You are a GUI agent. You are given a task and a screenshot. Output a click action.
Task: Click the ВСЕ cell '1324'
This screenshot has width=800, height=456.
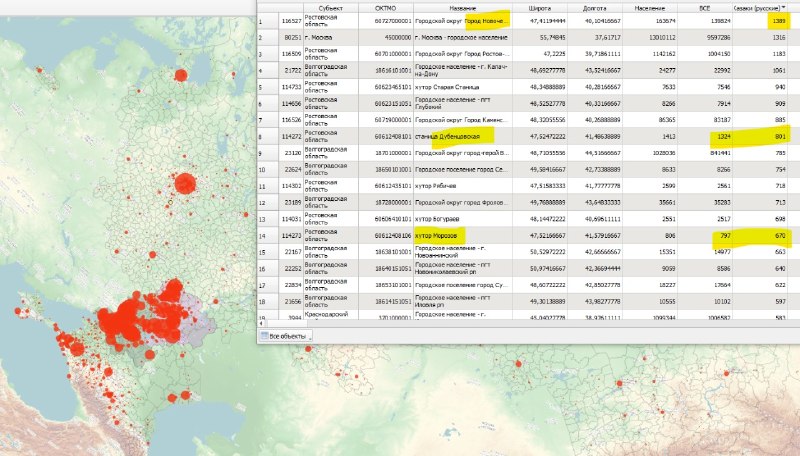click(x=705, y=137)
